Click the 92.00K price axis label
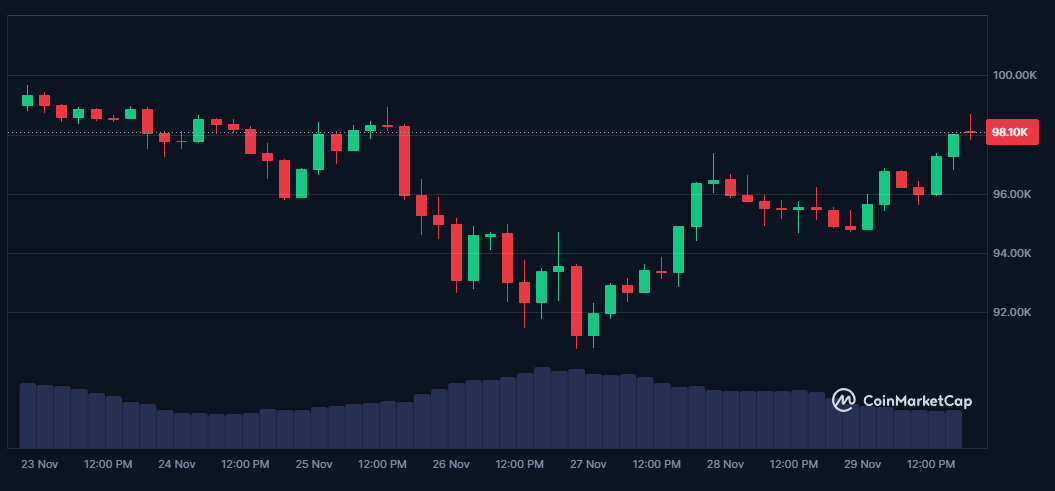 (1011, 312)
